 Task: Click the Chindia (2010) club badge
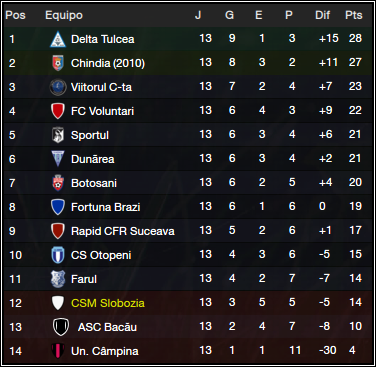(x=58, y=63)
